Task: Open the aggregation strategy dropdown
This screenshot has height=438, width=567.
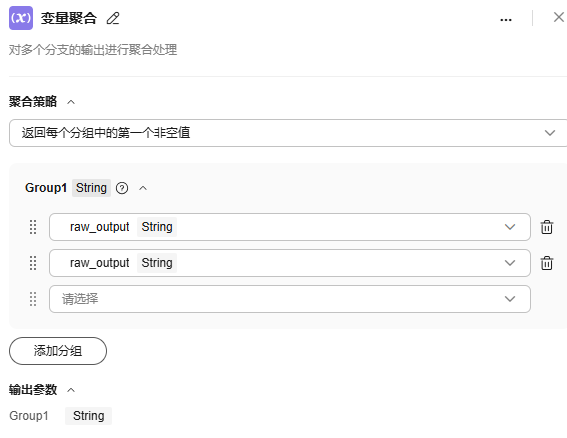Action: click(288, 133)
